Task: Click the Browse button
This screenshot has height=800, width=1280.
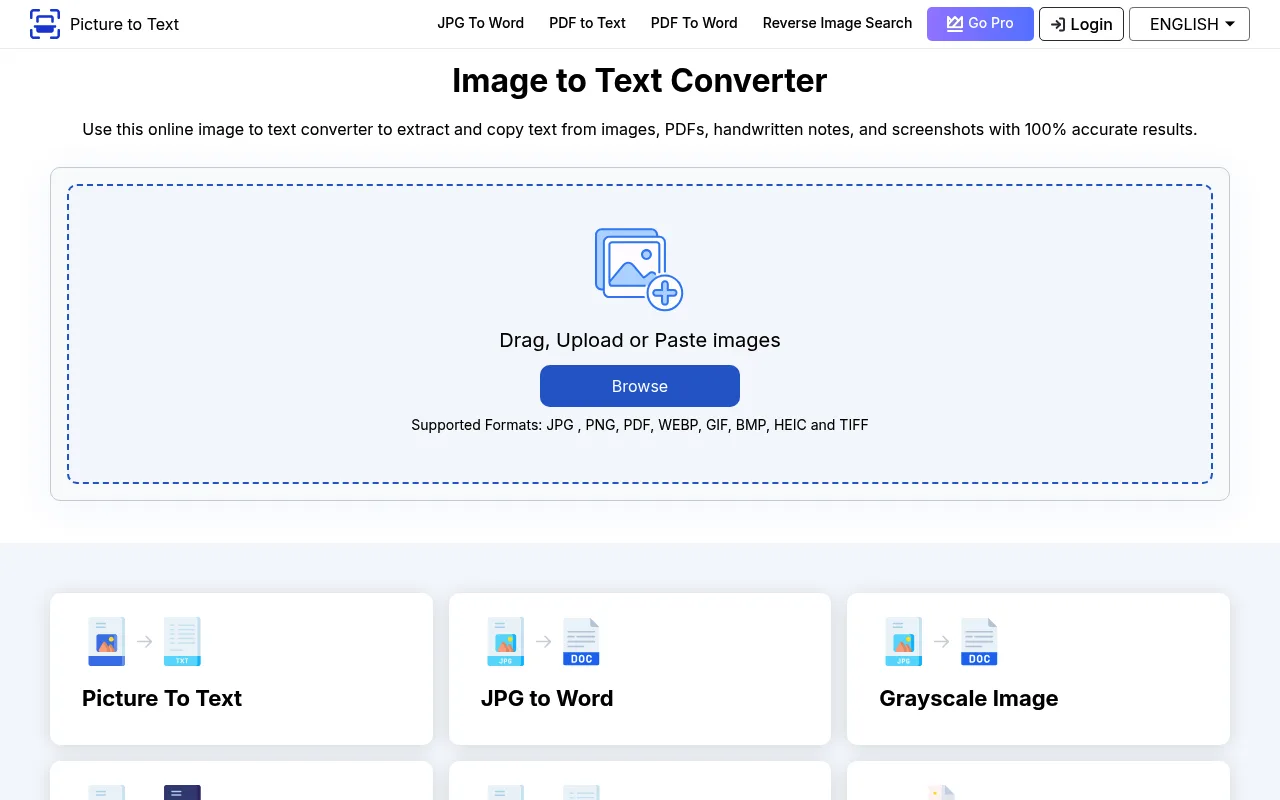Action: point(640,386)
